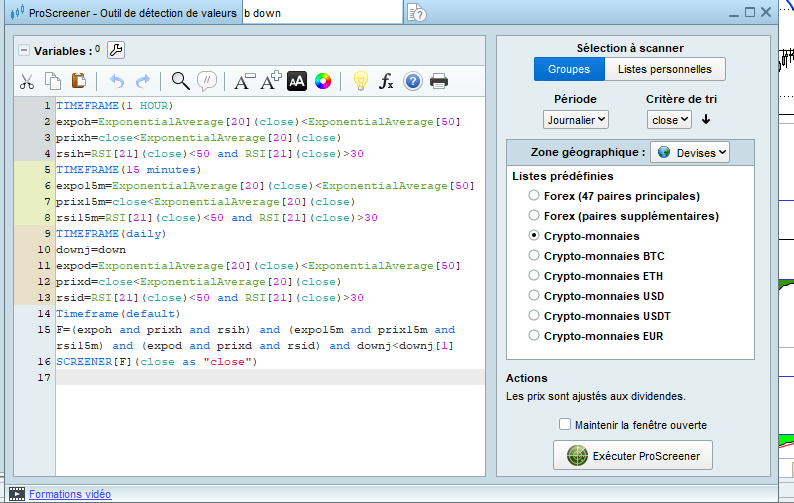
Task: Click the empty line 17 in editor
Action: [x=270, y=377]
